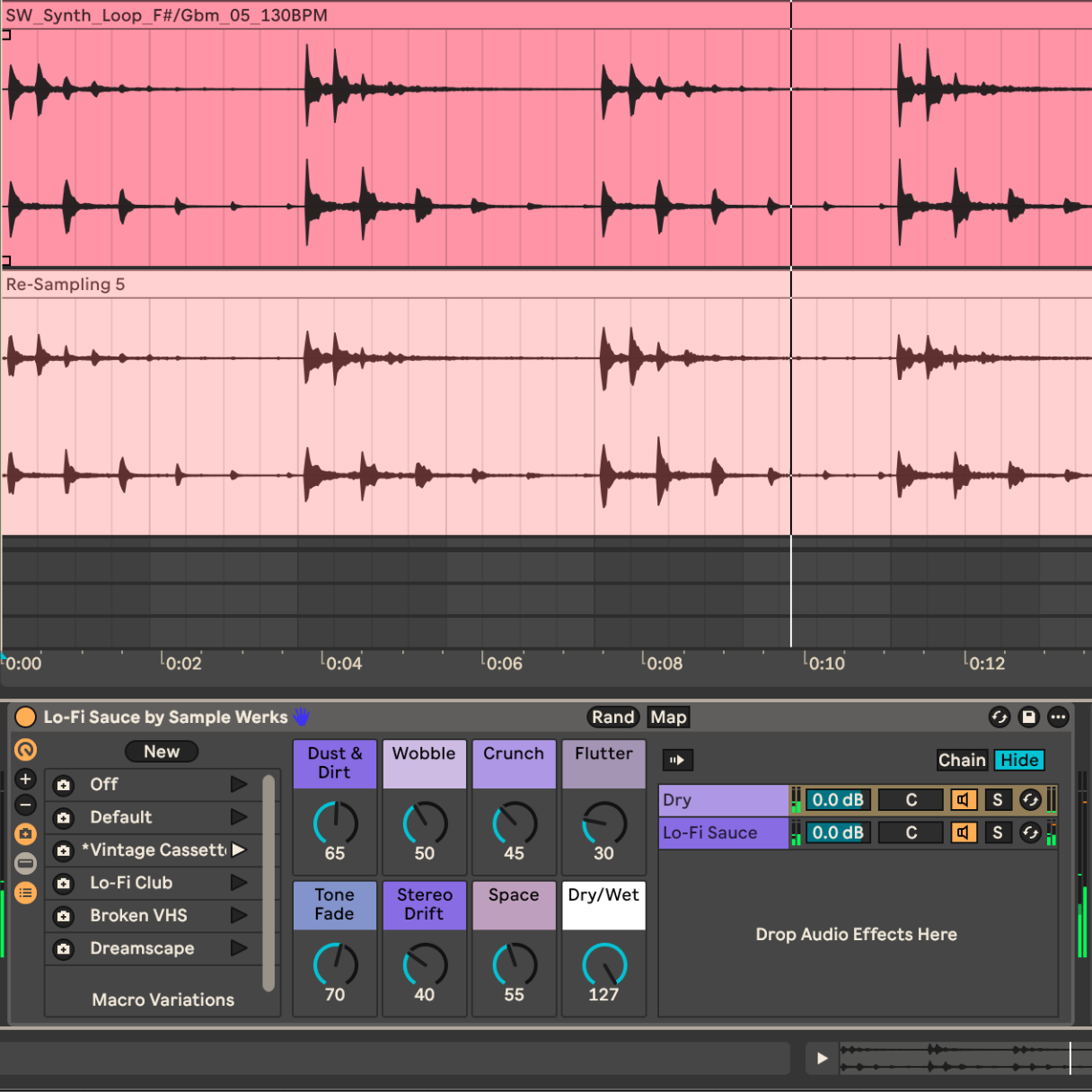Launch the Dreamscape macro variation
Image resolution: width=1092 pixels, height=1092 pixels.
pyautogui.click(x=239, y=948)
